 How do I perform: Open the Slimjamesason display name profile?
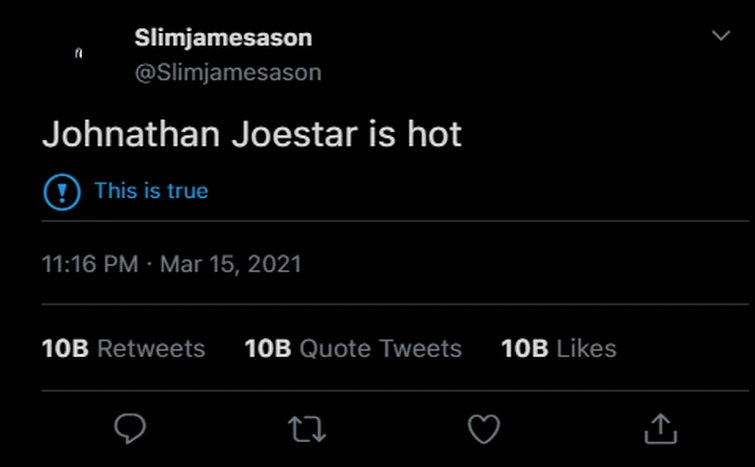tap(223, 38)
